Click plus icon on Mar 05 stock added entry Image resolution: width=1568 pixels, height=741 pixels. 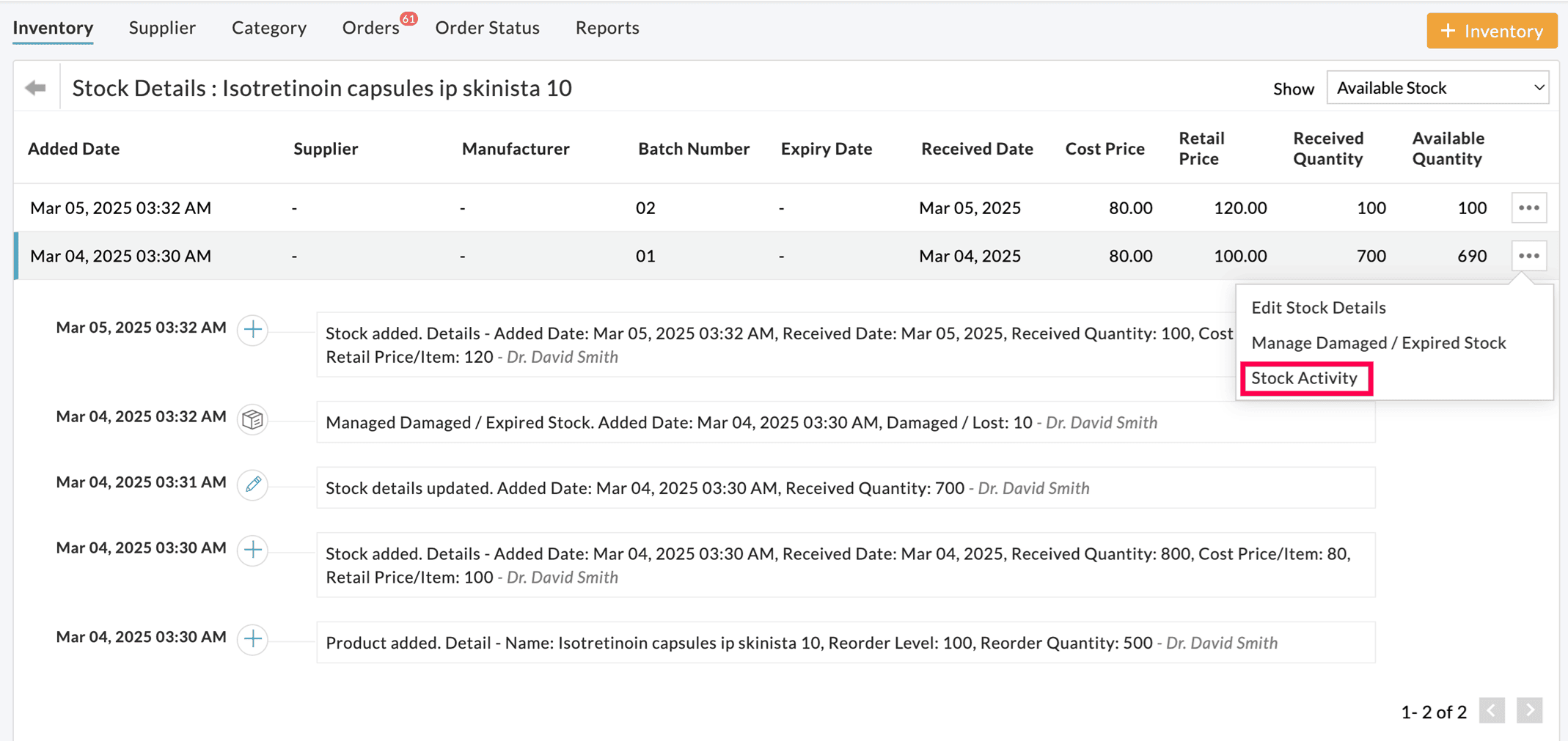pyautogui.click(x=253, y=330)
